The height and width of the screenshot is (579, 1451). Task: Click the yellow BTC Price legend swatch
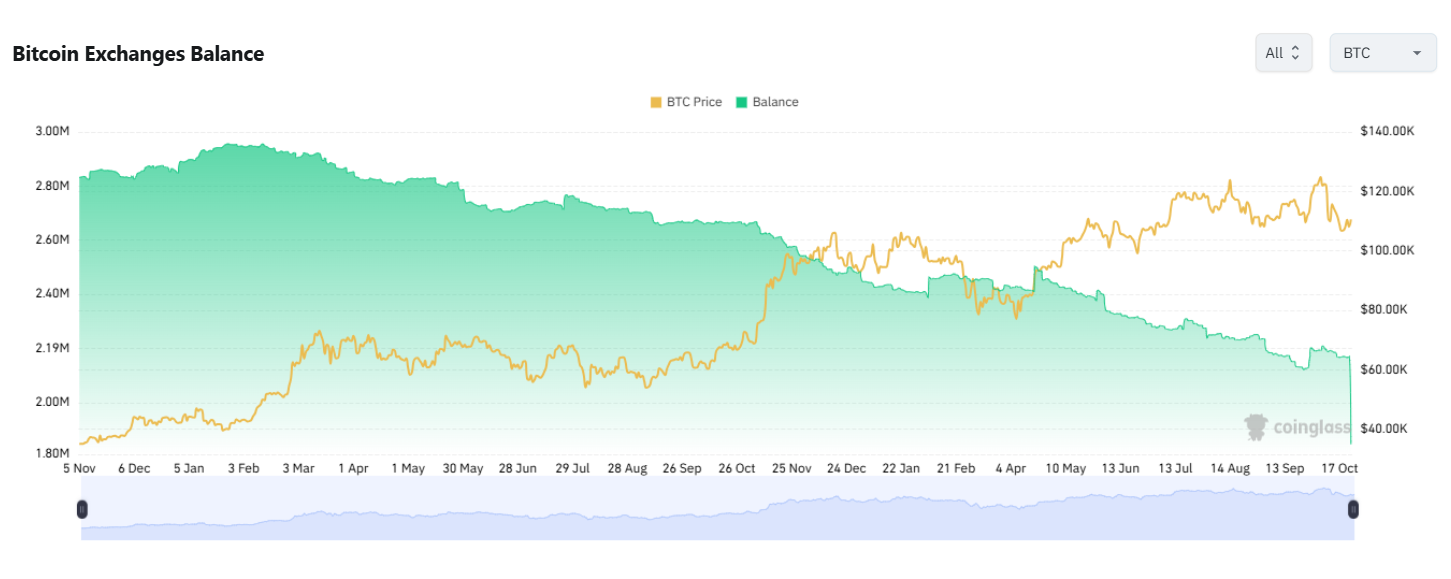(x=656, y=102)
